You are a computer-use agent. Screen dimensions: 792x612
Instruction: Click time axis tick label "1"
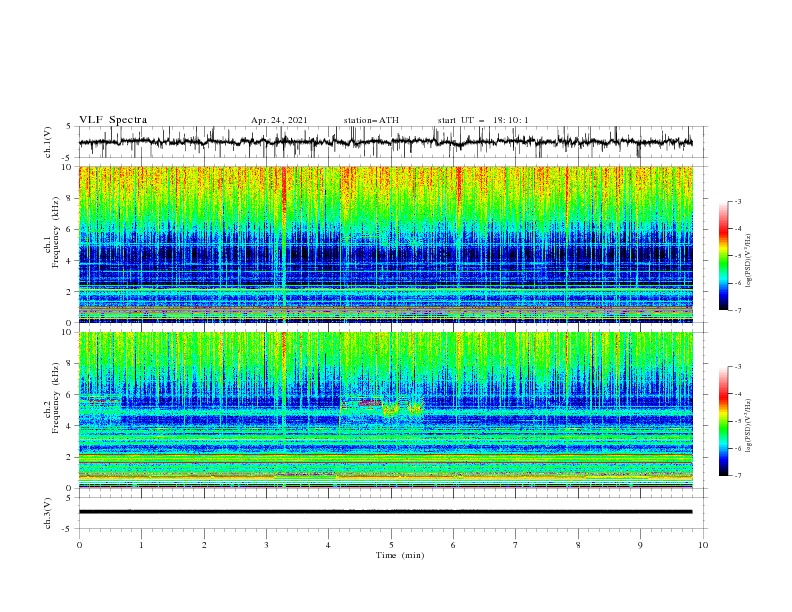point(141,545)
